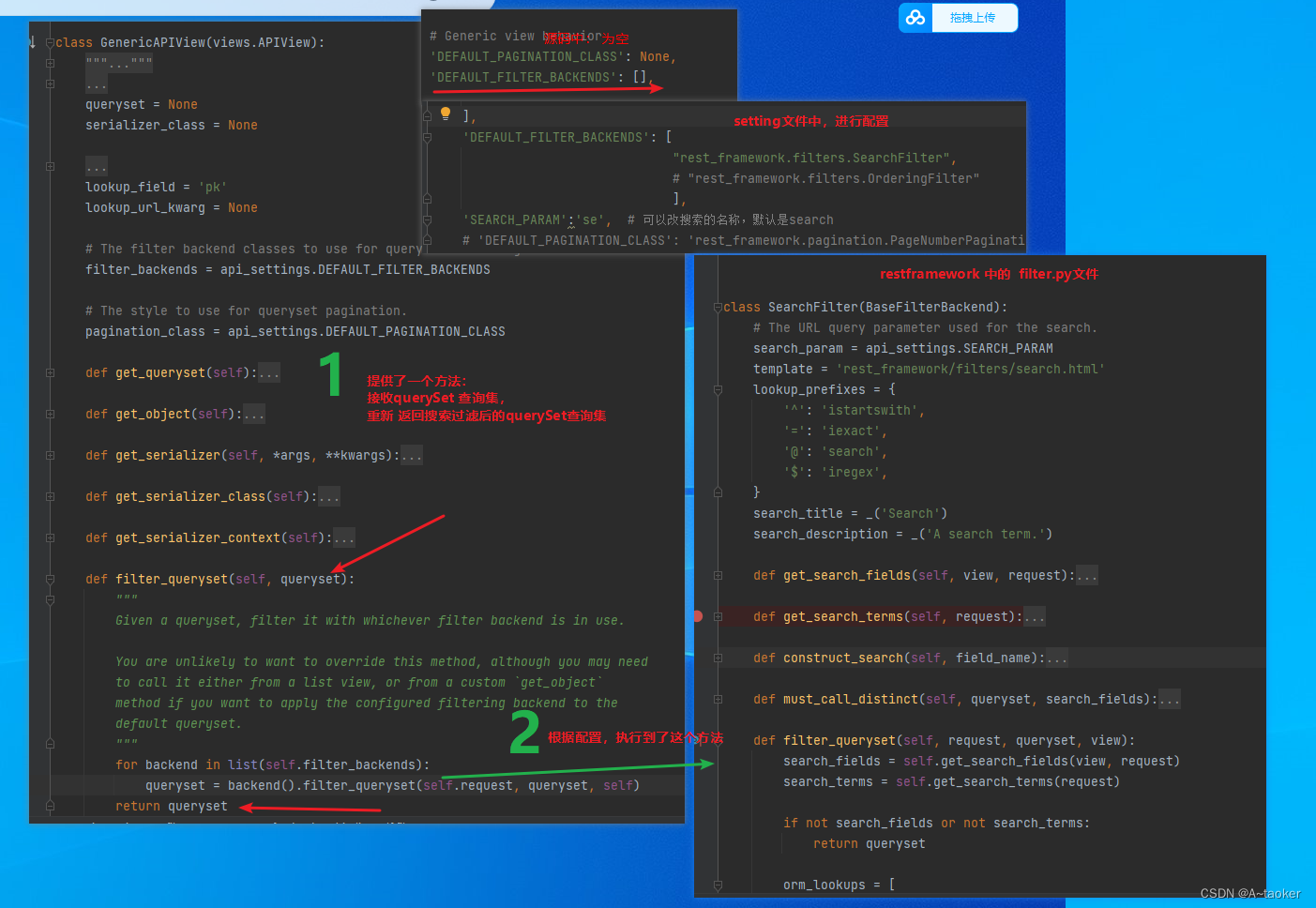Click the cloud icon beside 拖拽上传
The width and height of the screenshot is (1316, 908).
915,18
